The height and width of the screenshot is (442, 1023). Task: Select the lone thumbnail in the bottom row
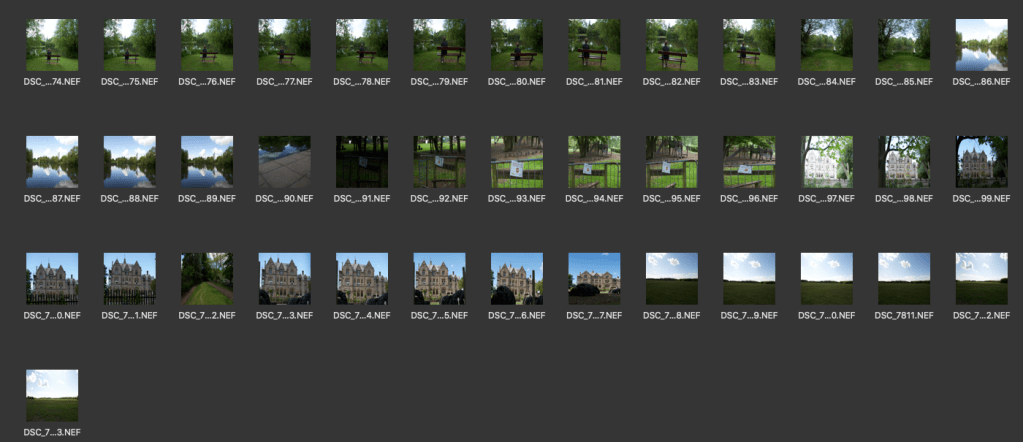coord(51,395)
